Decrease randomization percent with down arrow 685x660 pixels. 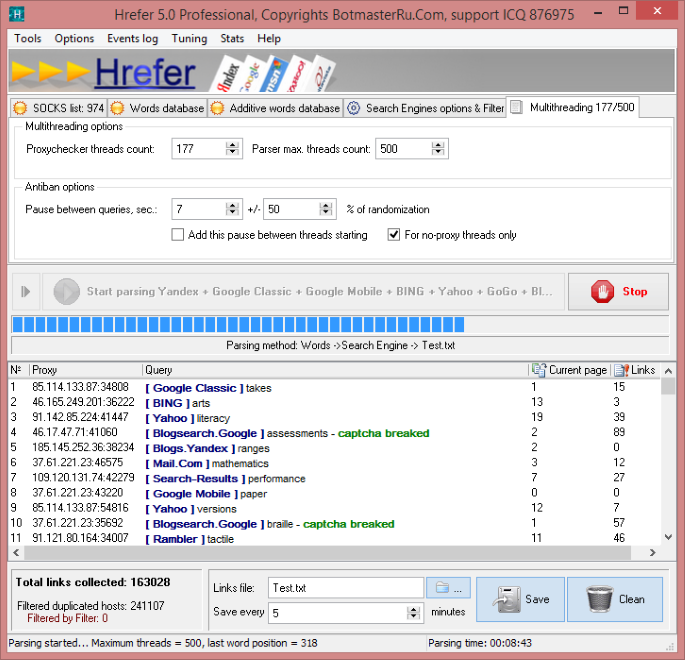click(x=326, y=213)
